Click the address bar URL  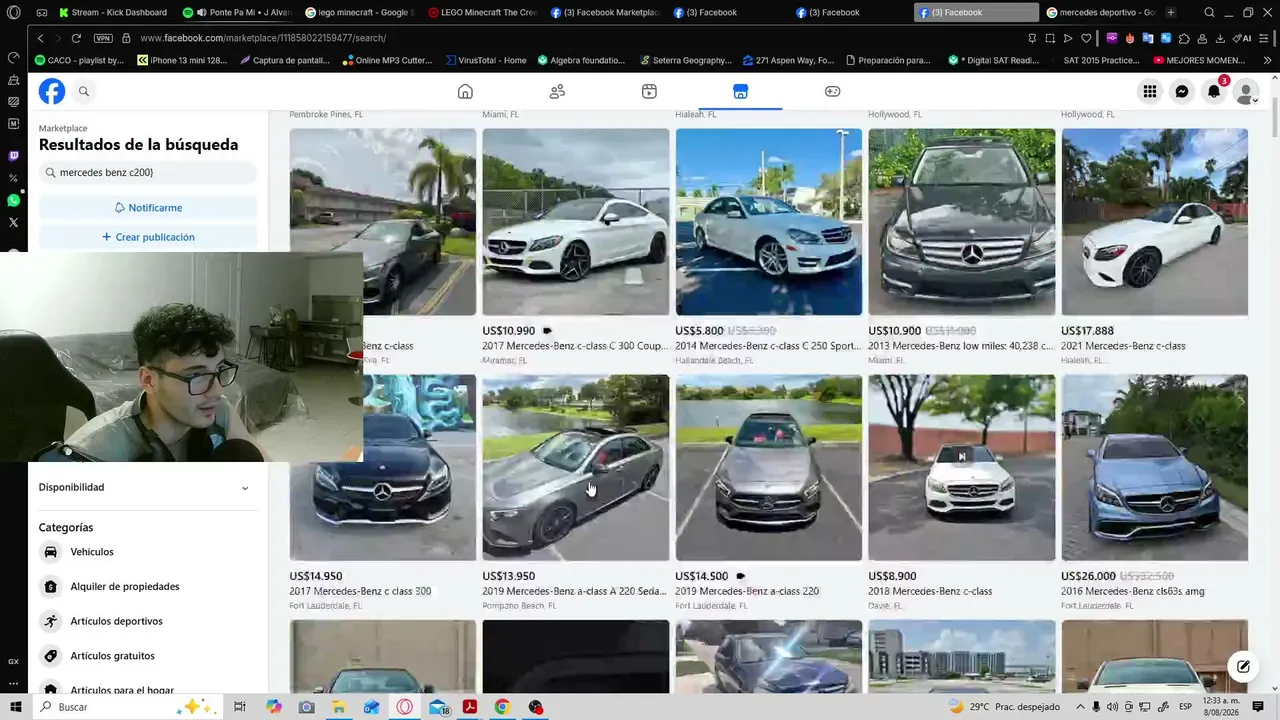[263, 38]
